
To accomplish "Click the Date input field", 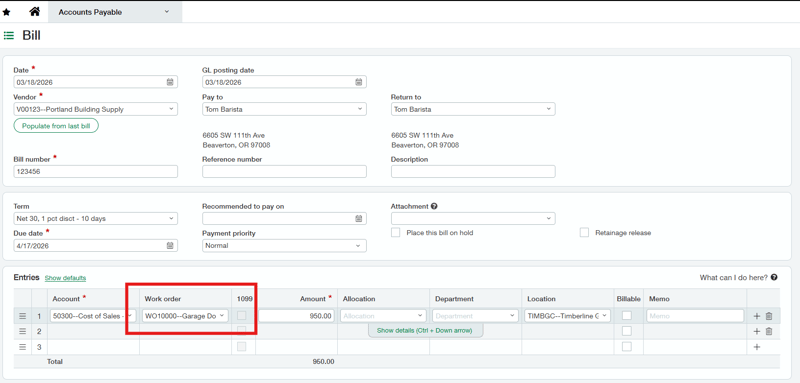I will click(x=95, y=82).
